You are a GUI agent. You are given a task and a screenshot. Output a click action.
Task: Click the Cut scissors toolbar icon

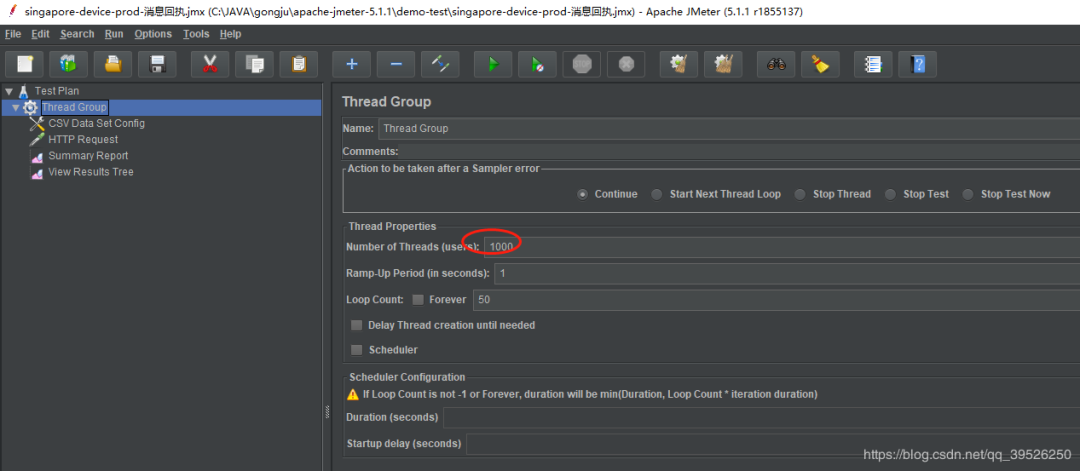point(210,64)
